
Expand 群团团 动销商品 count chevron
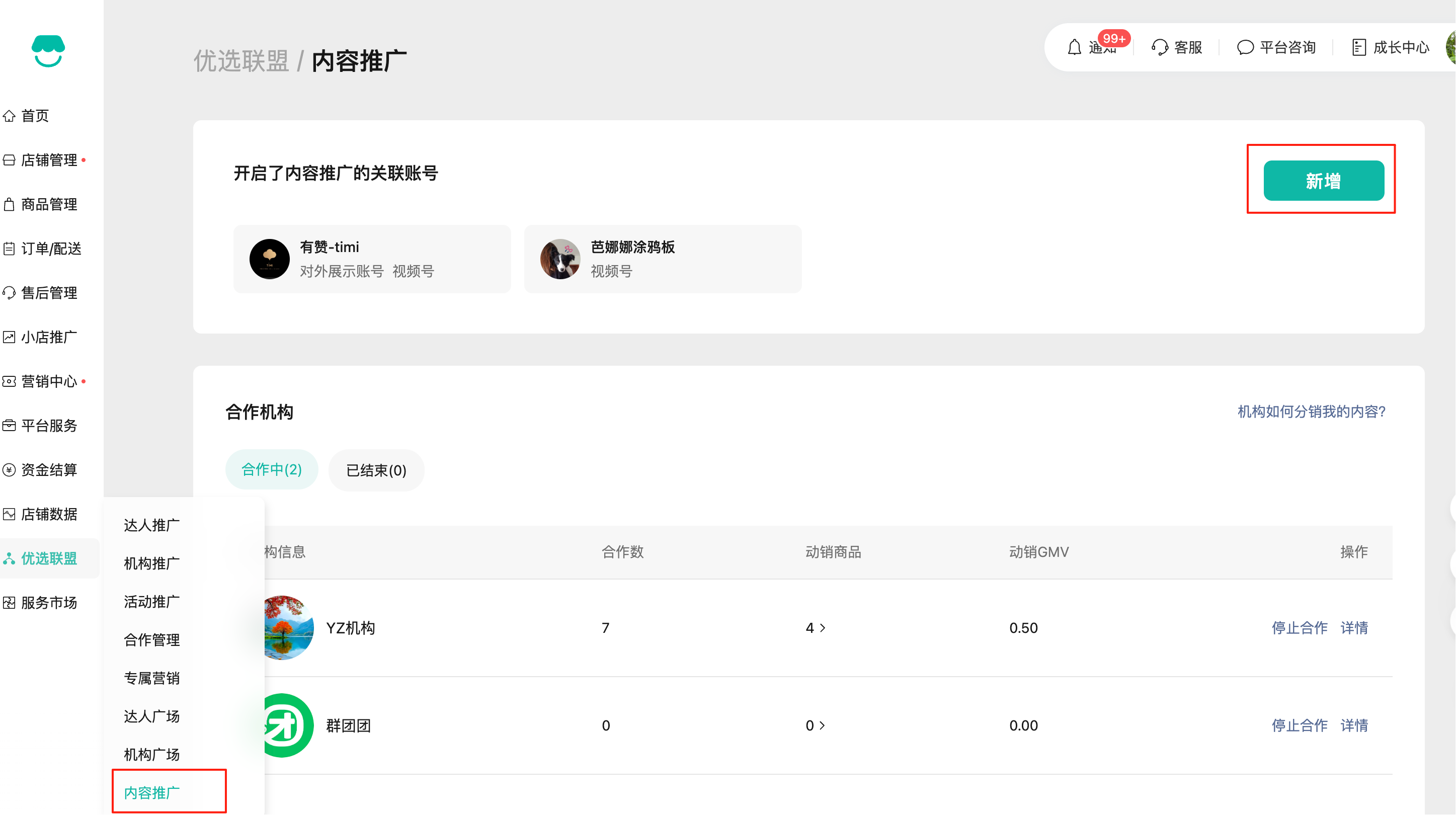[x=823, y=725]
